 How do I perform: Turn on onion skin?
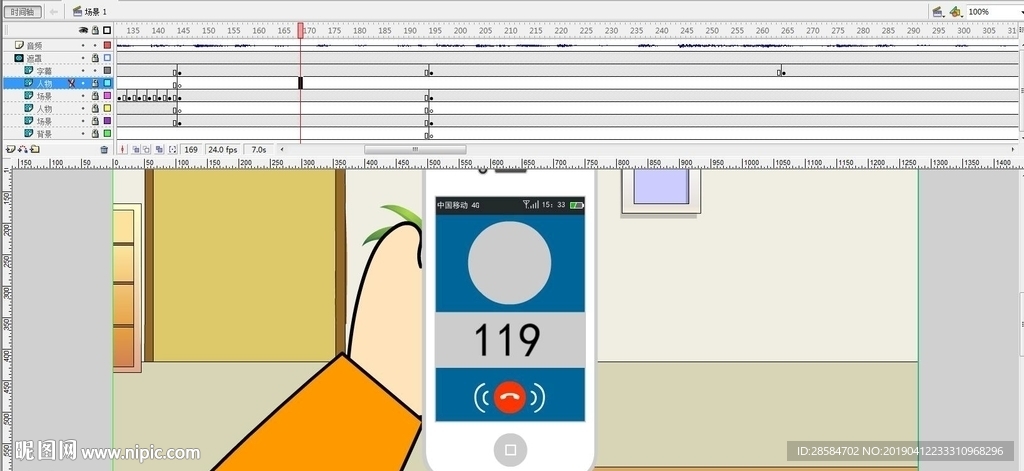(136, 150)
